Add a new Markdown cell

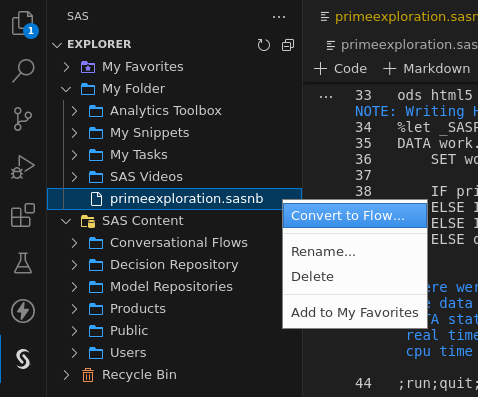[427, 69]
